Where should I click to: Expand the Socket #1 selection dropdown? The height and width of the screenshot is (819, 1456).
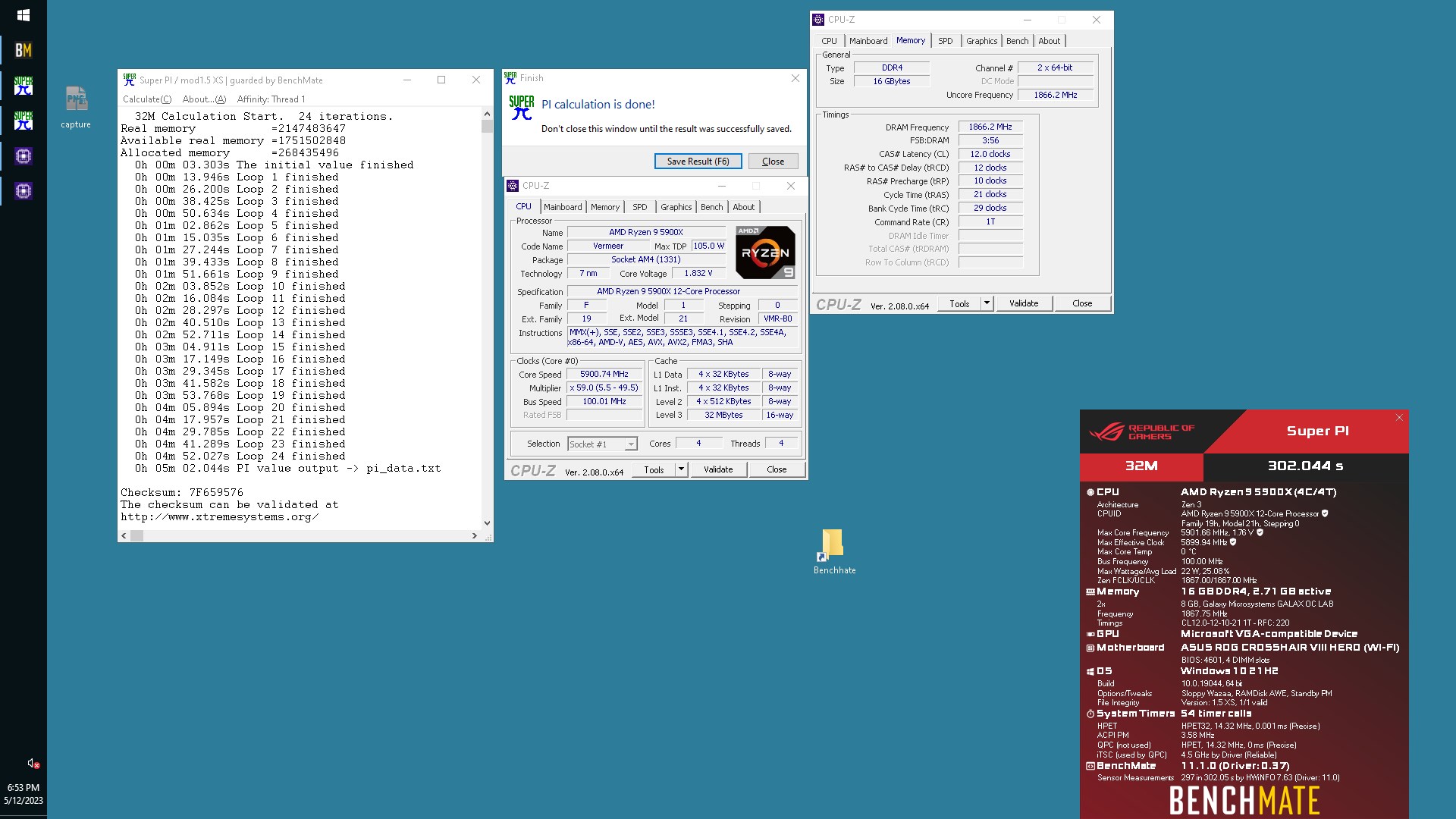pyautogui.click(x=630, y=444)
